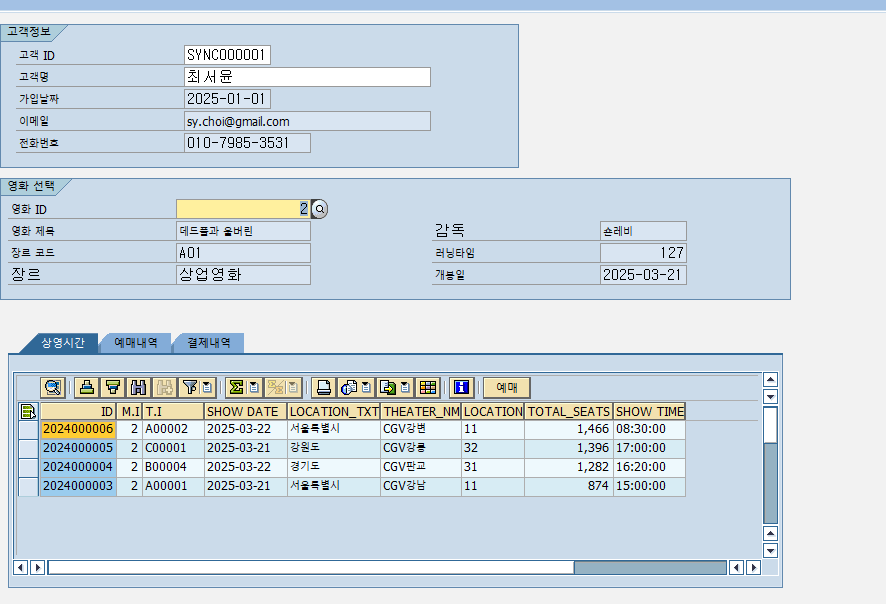This screenshot has height=604, width=886.
Task: Select row marker for 2024000004
Action: coord(28,467)
